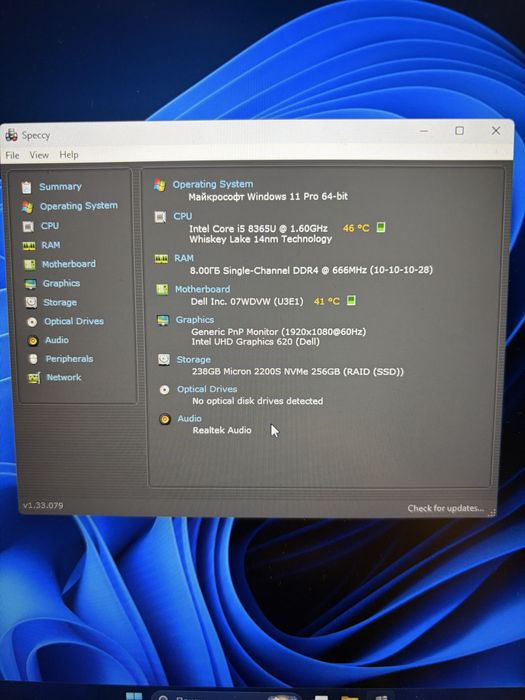Click the Optical Drives disc icon in sidebar
The width and height of the screenshot is (525, 700).
[32, 322]
